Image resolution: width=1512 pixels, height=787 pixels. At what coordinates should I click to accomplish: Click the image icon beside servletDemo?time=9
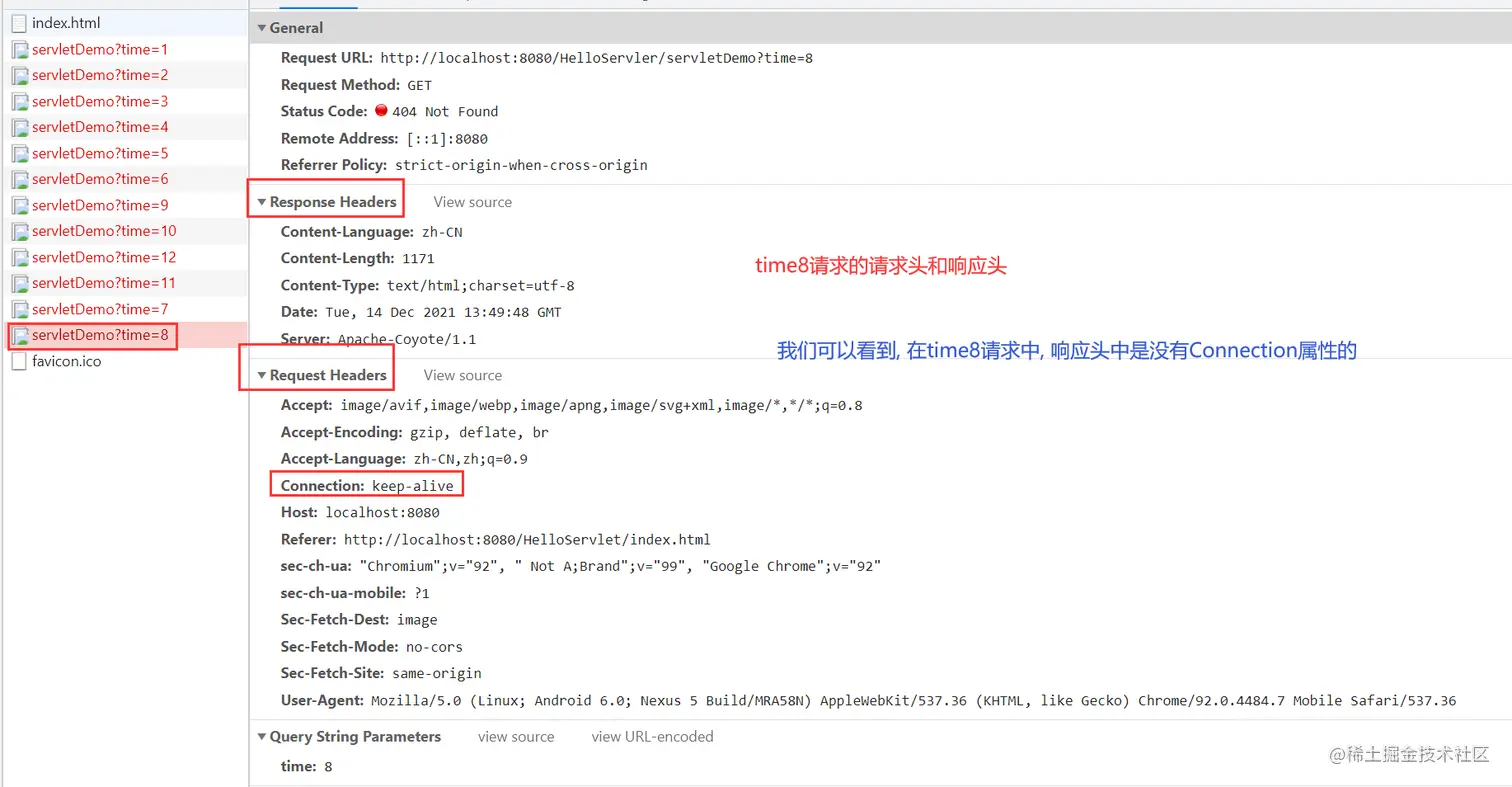click(x=19, y=205)
